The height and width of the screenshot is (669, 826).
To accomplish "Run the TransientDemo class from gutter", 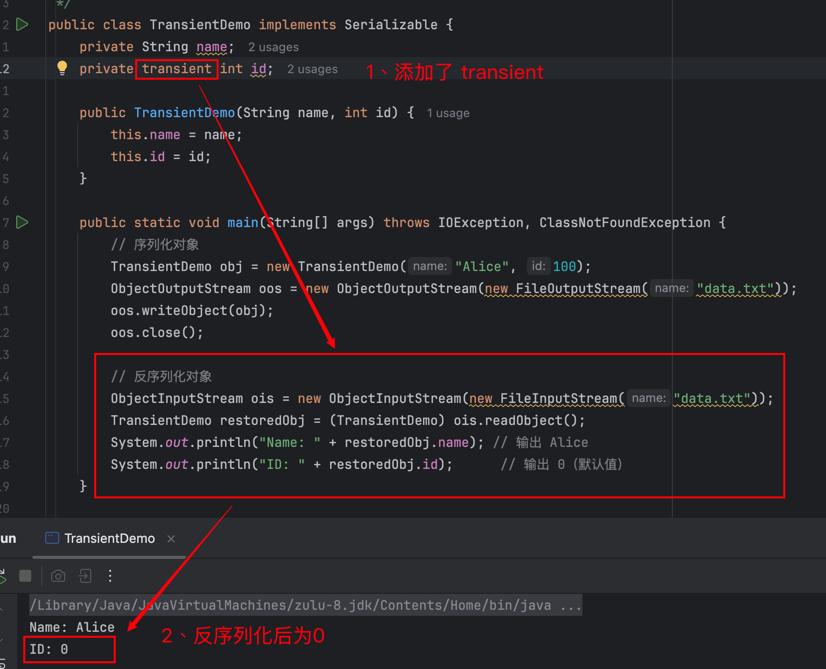I will [22, 24].
